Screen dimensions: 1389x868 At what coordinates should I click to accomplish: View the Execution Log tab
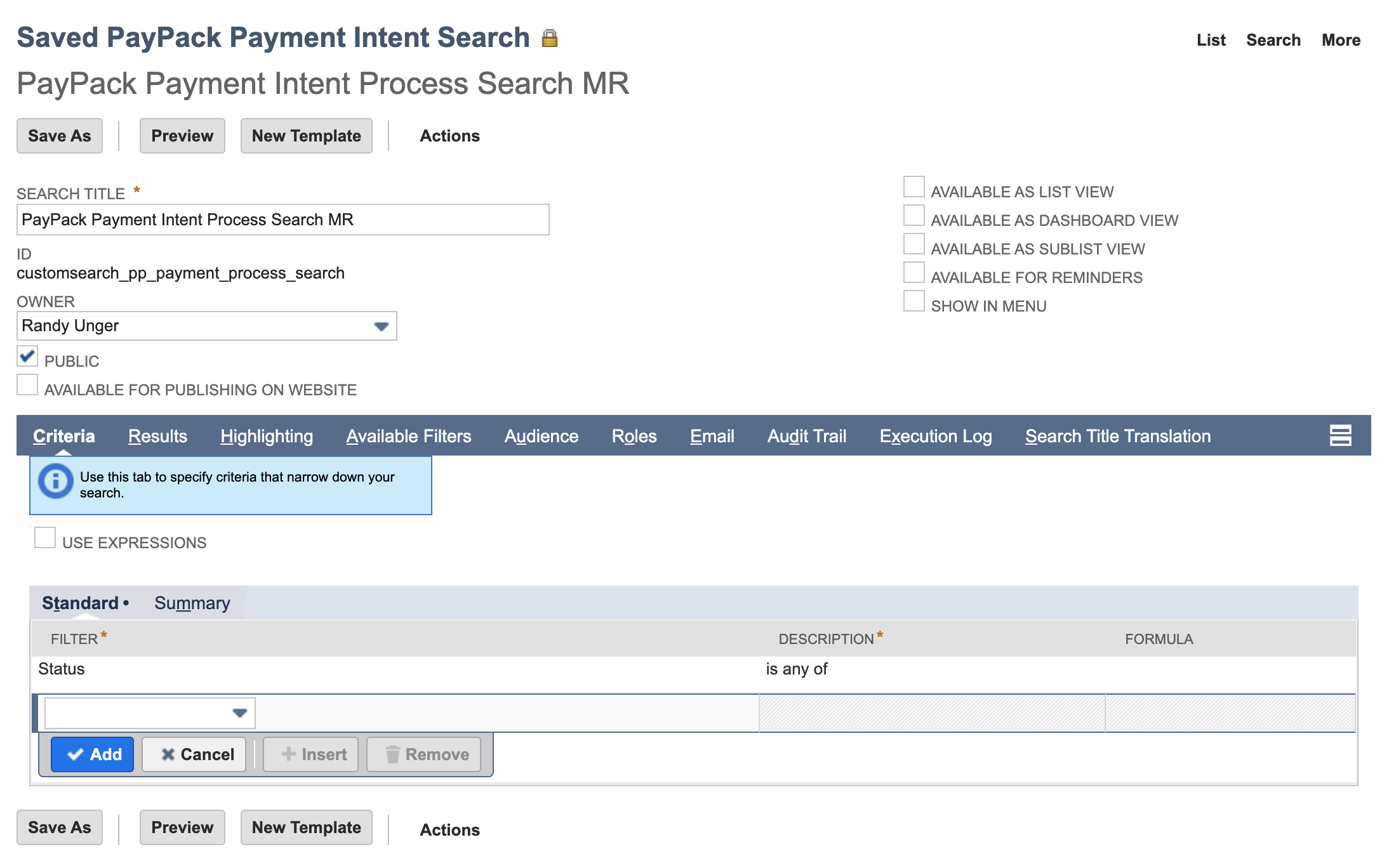[936, 436]
